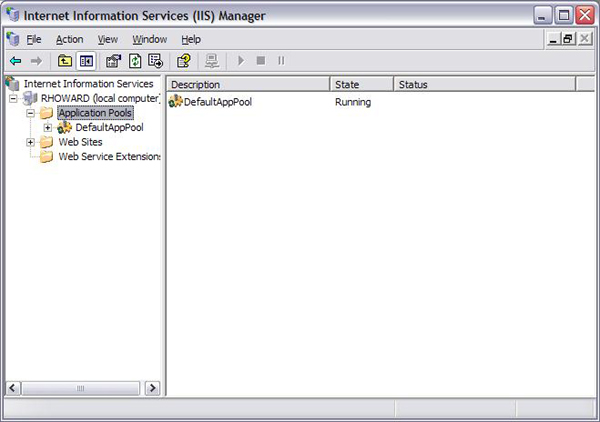Click the Web Sites folder icon

46,142
